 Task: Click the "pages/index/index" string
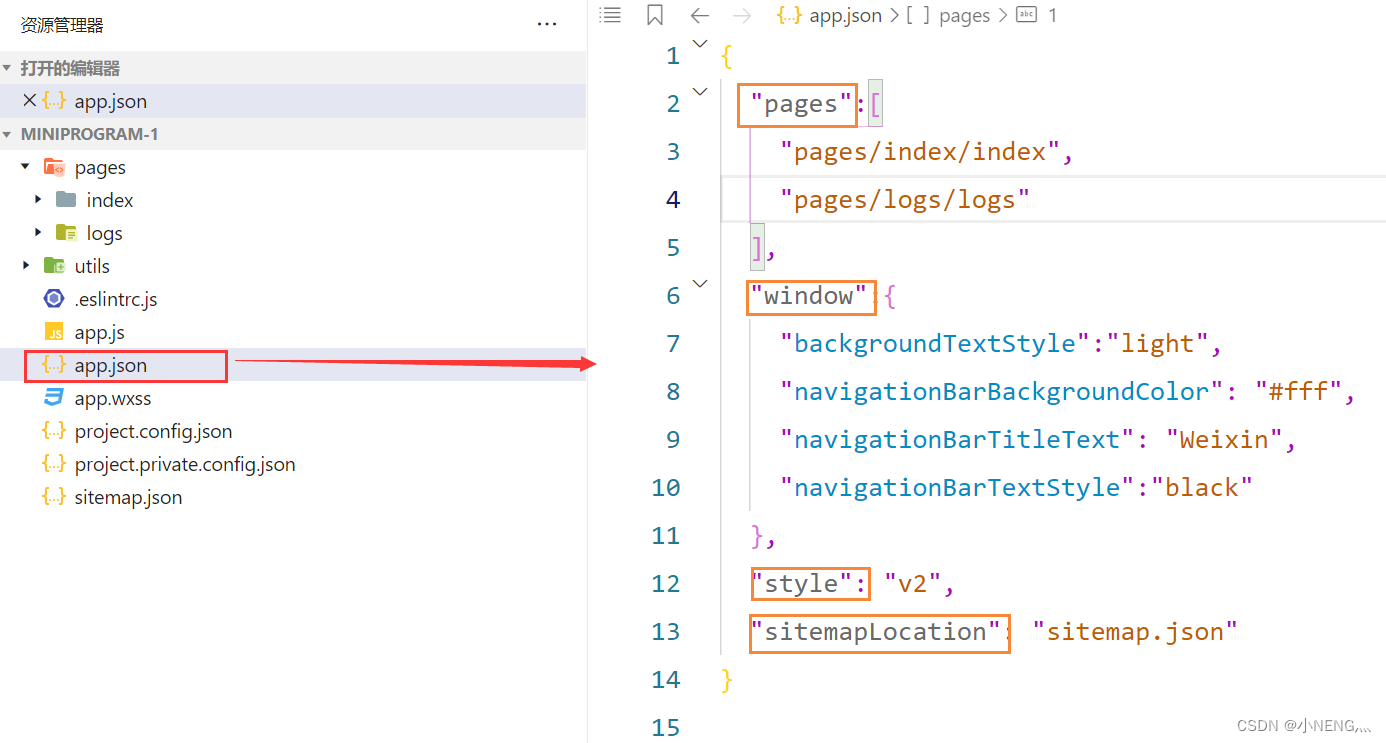920,152
